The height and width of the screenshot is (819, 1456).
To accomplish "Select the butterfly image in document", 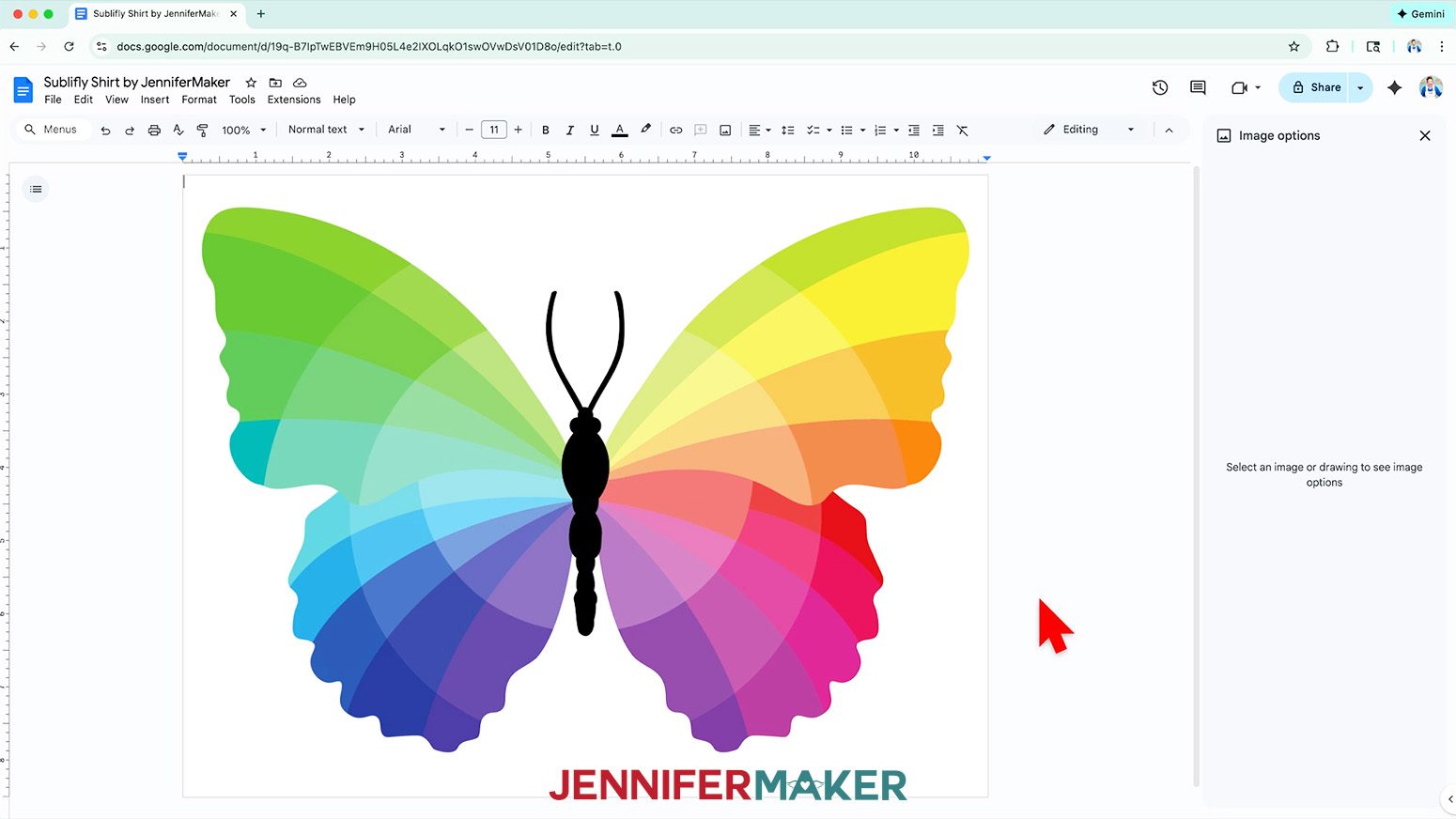I will click(x=585, y=479).
